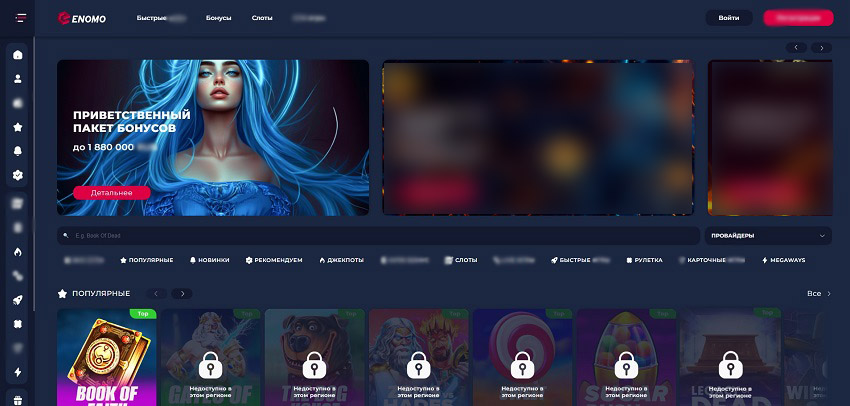Image resolution: width=850 pixels, height=406 pixels.
Task: Select the rocket icon in the sidebar
Action: pyautogui.click(x=18, y=300)
